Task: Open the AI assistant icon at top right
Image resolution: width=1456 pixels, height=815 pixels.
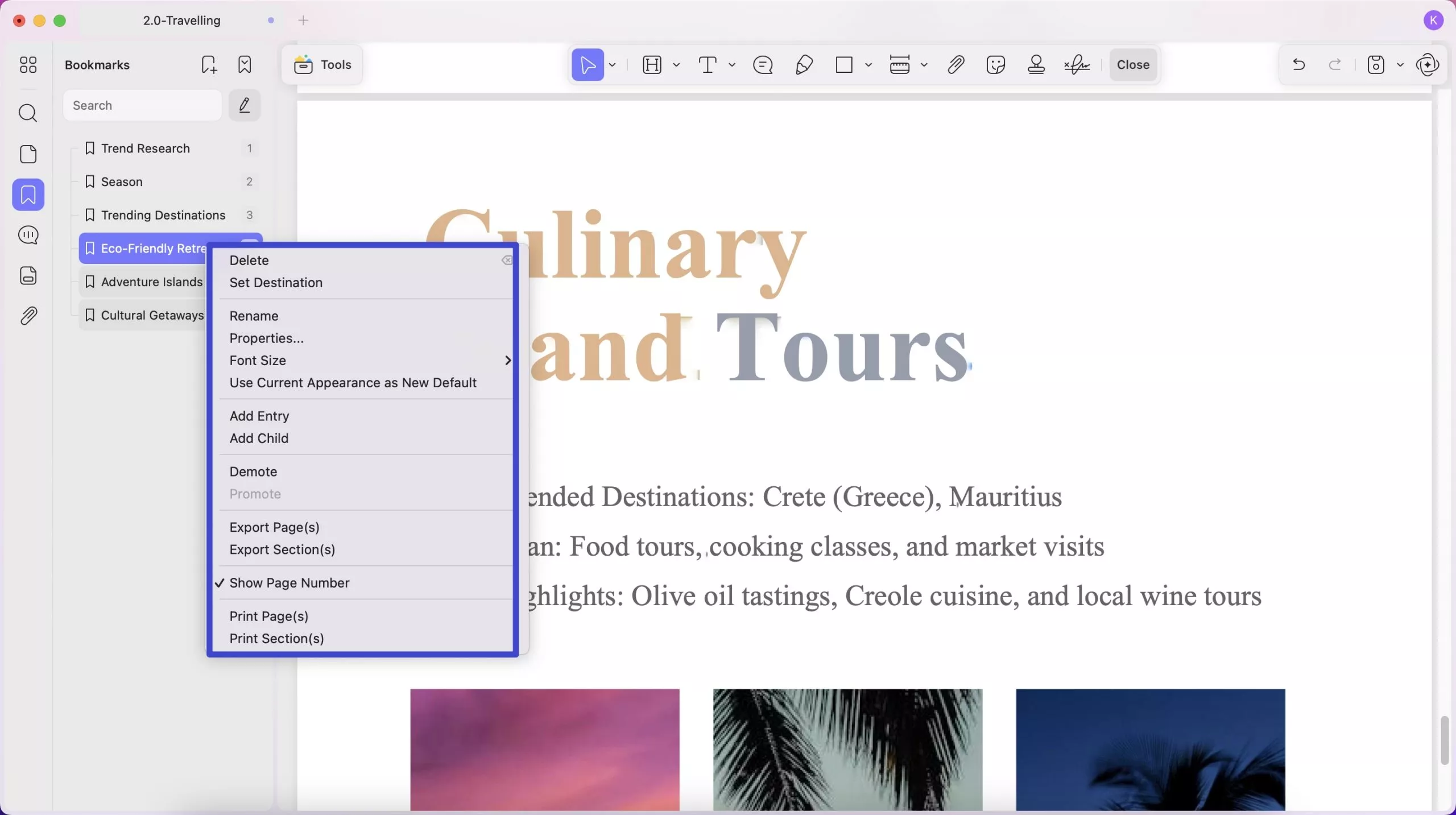Action: tap(1428, 65)
